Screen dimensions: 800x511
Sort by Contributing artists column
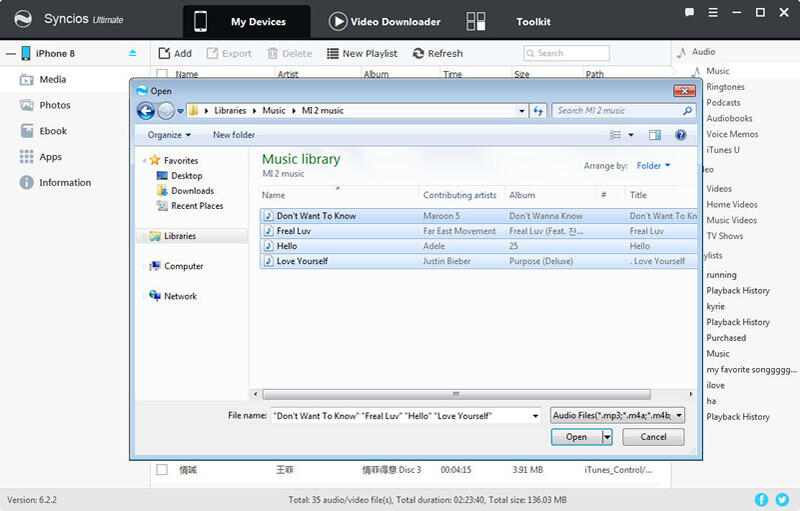point(460,195)
